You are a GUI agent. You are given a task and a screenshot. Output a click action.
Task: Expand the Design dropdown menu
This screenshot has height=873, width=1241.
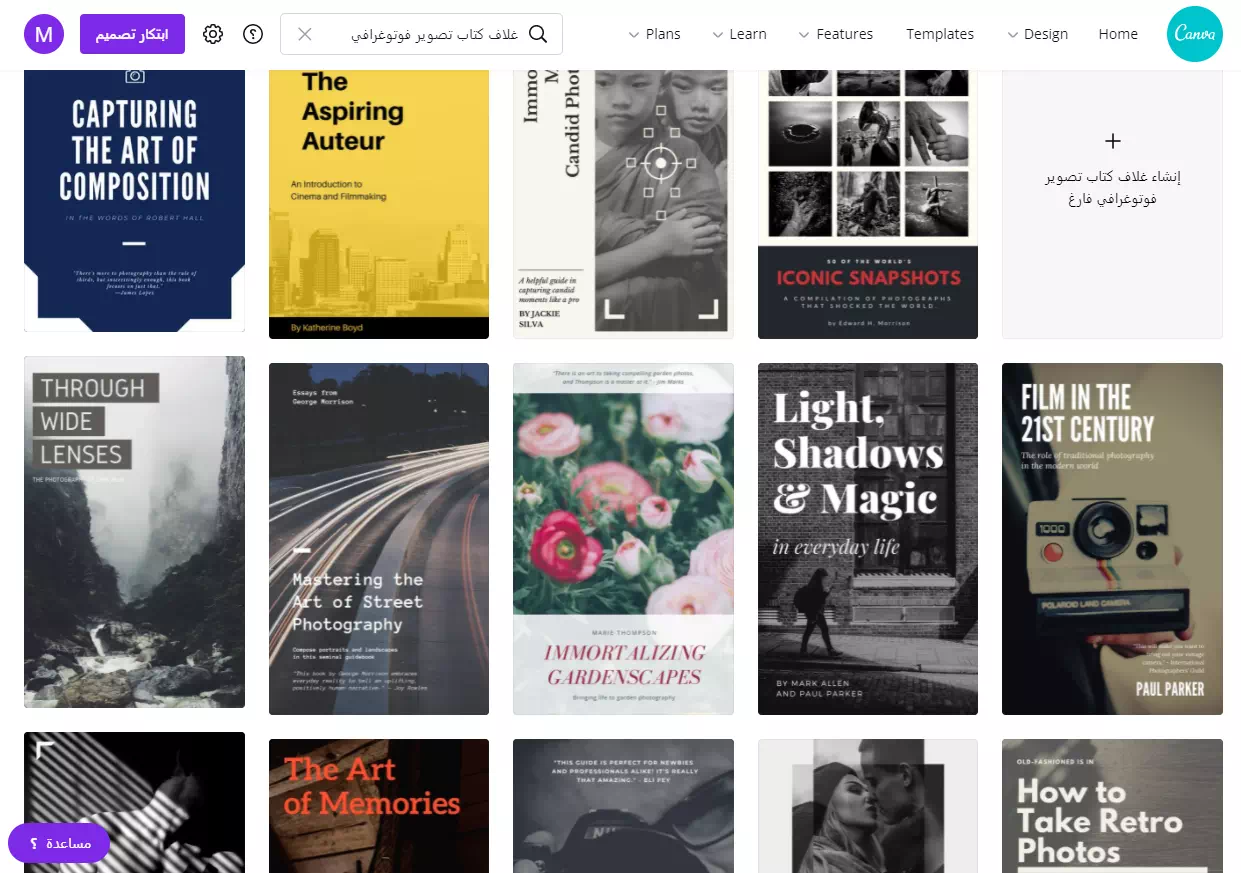(1036, 34)
